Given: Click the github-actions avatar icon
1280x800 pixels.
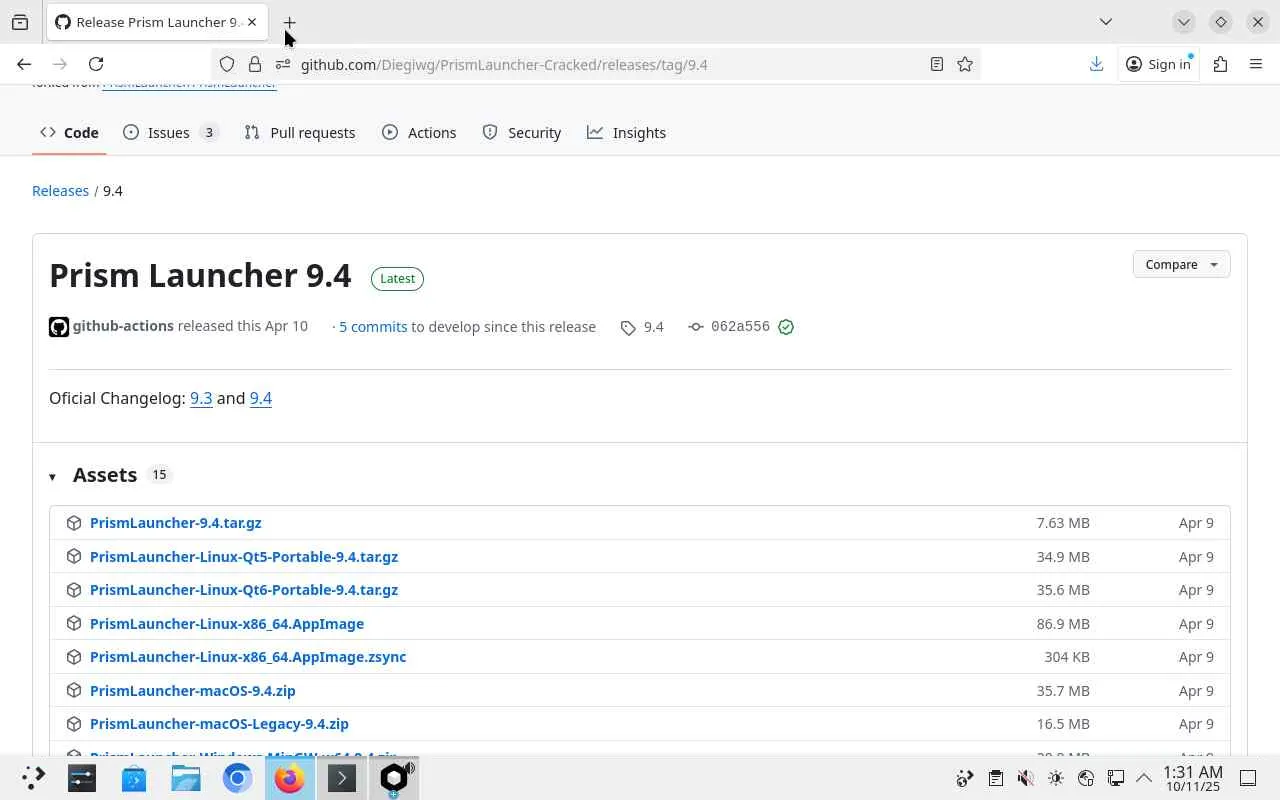Looking at the screenshot, I should coord(59,327).
